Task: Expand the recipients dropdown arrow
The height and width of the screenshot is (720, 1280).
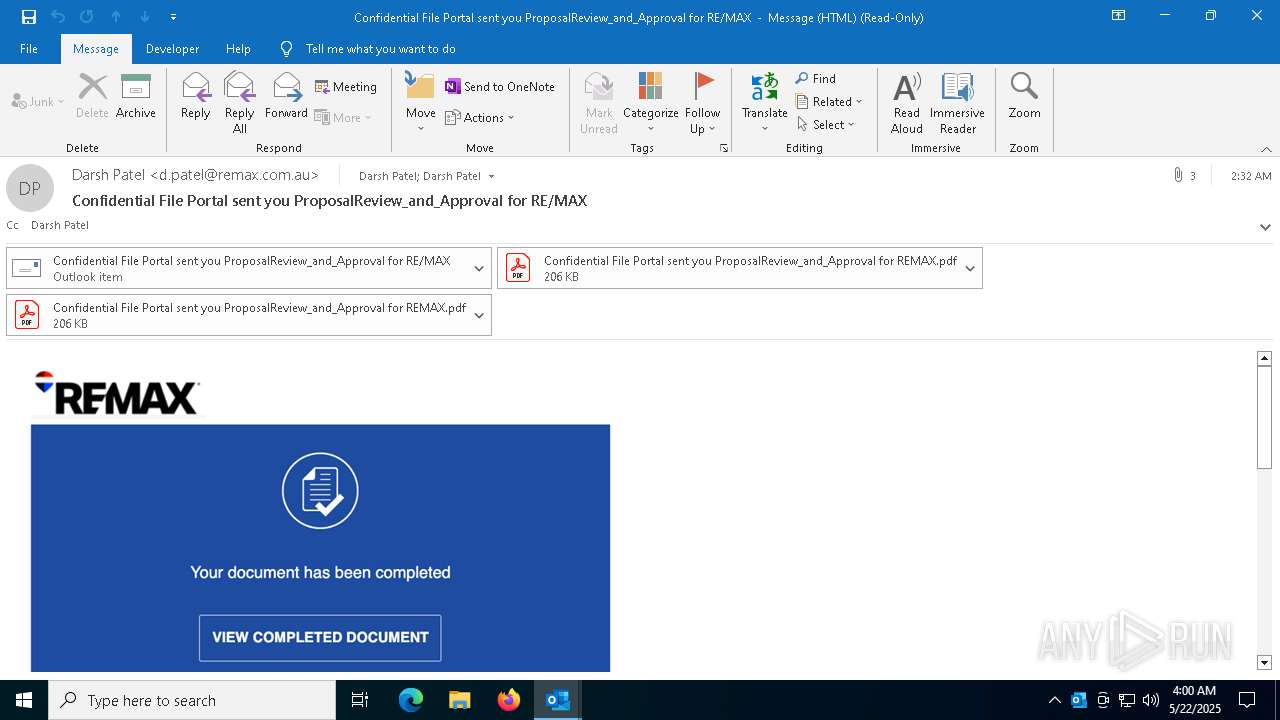Action: pyautogui.click(x=491, y=176)
